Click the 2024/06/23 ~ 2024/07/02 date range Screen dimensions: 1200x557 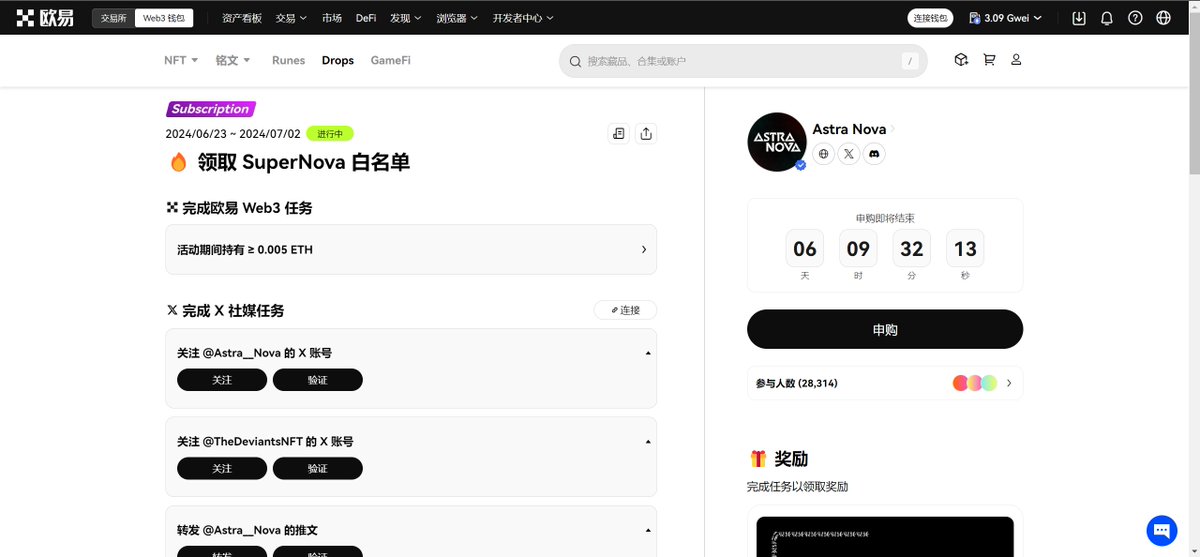point(232,134)
